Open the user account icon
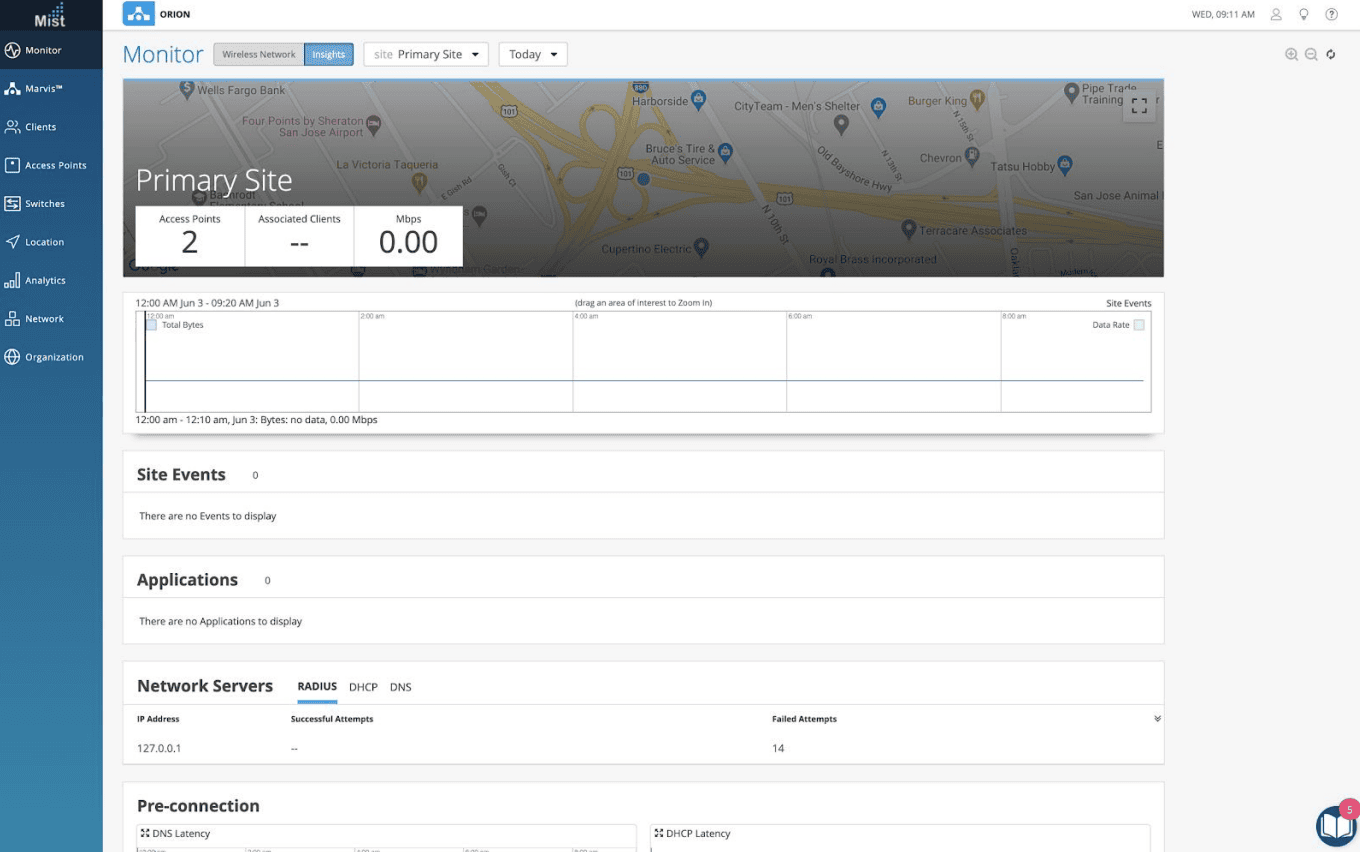This screenshot has height=852, width=1360. (1276, 15)
